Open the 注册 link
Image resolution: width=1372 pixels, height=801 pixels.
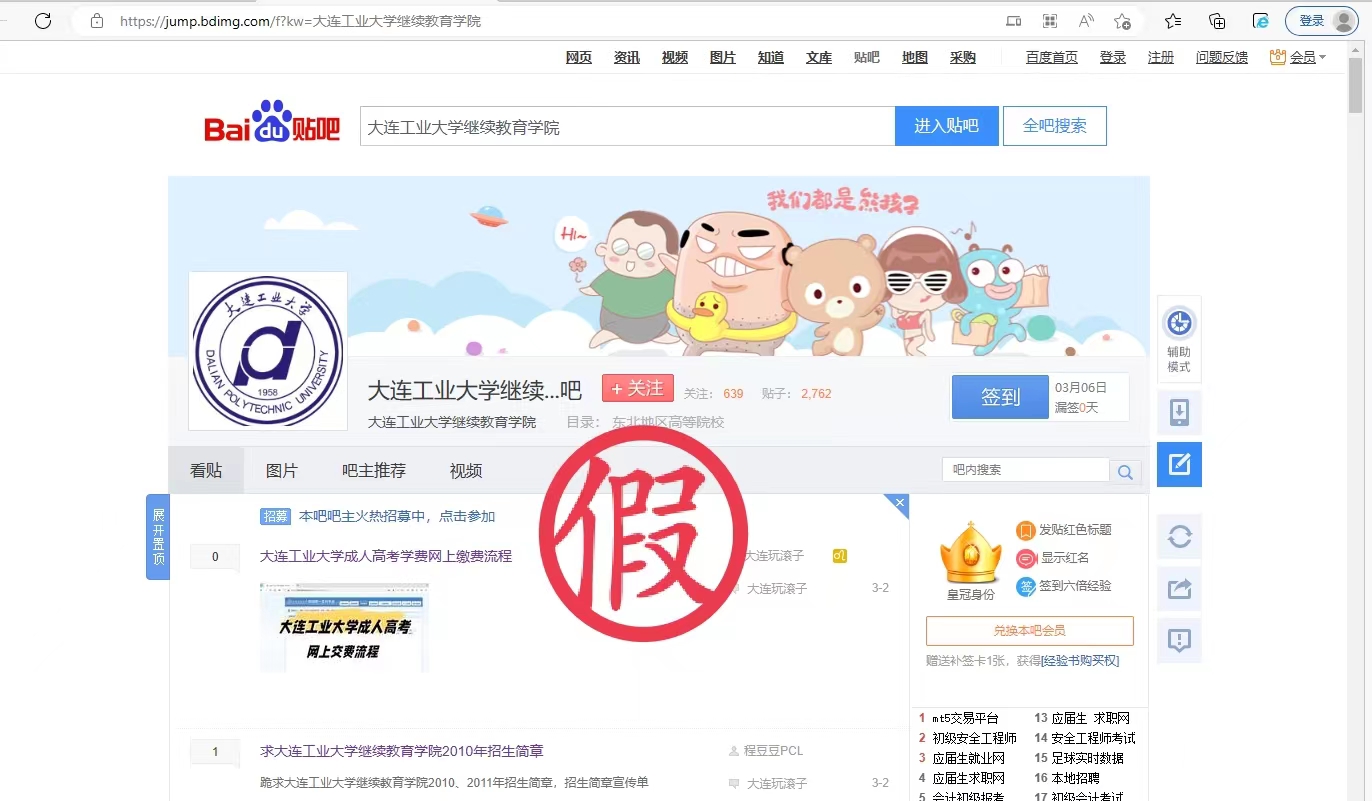[1161, 57]
